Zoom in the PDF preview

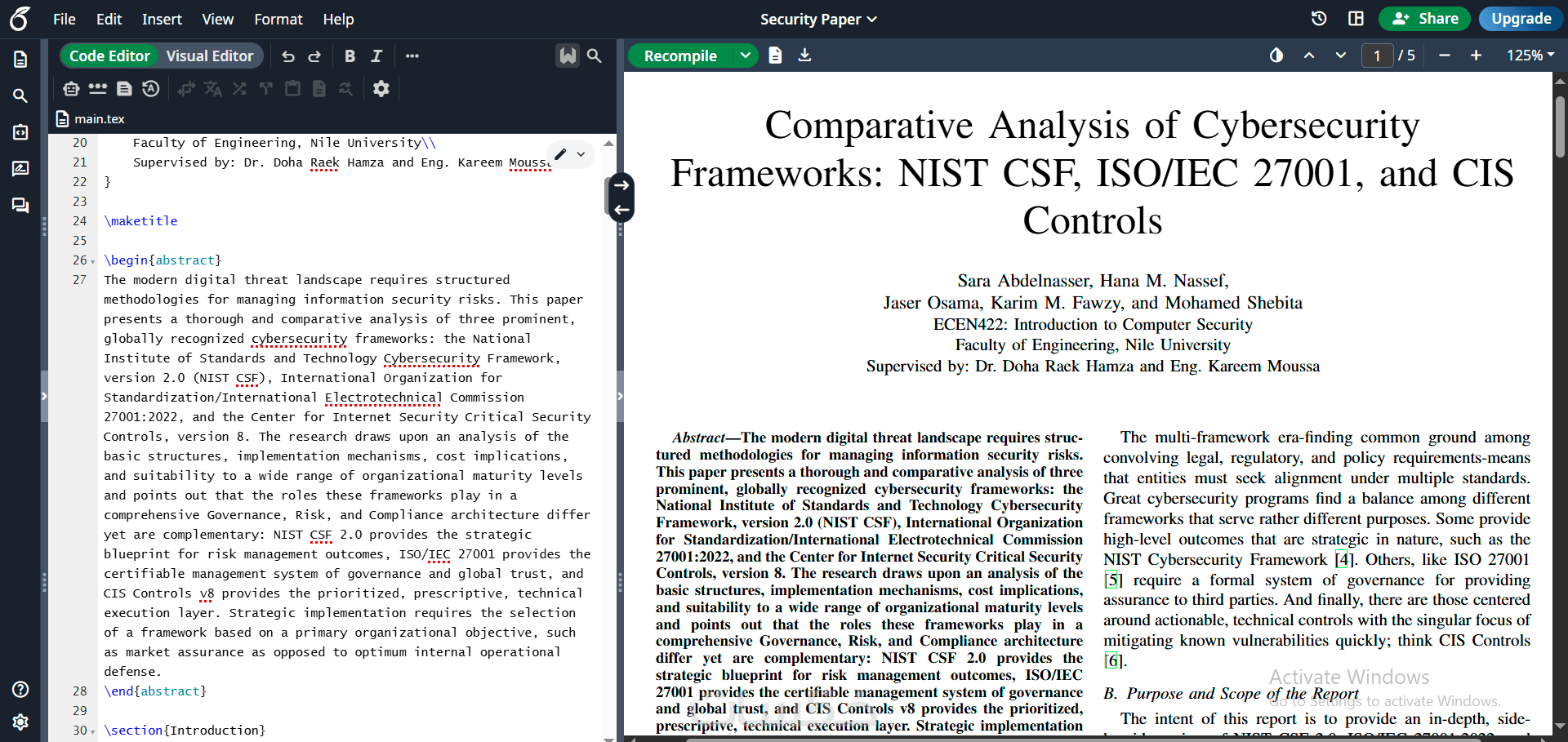coord(1476,56)
